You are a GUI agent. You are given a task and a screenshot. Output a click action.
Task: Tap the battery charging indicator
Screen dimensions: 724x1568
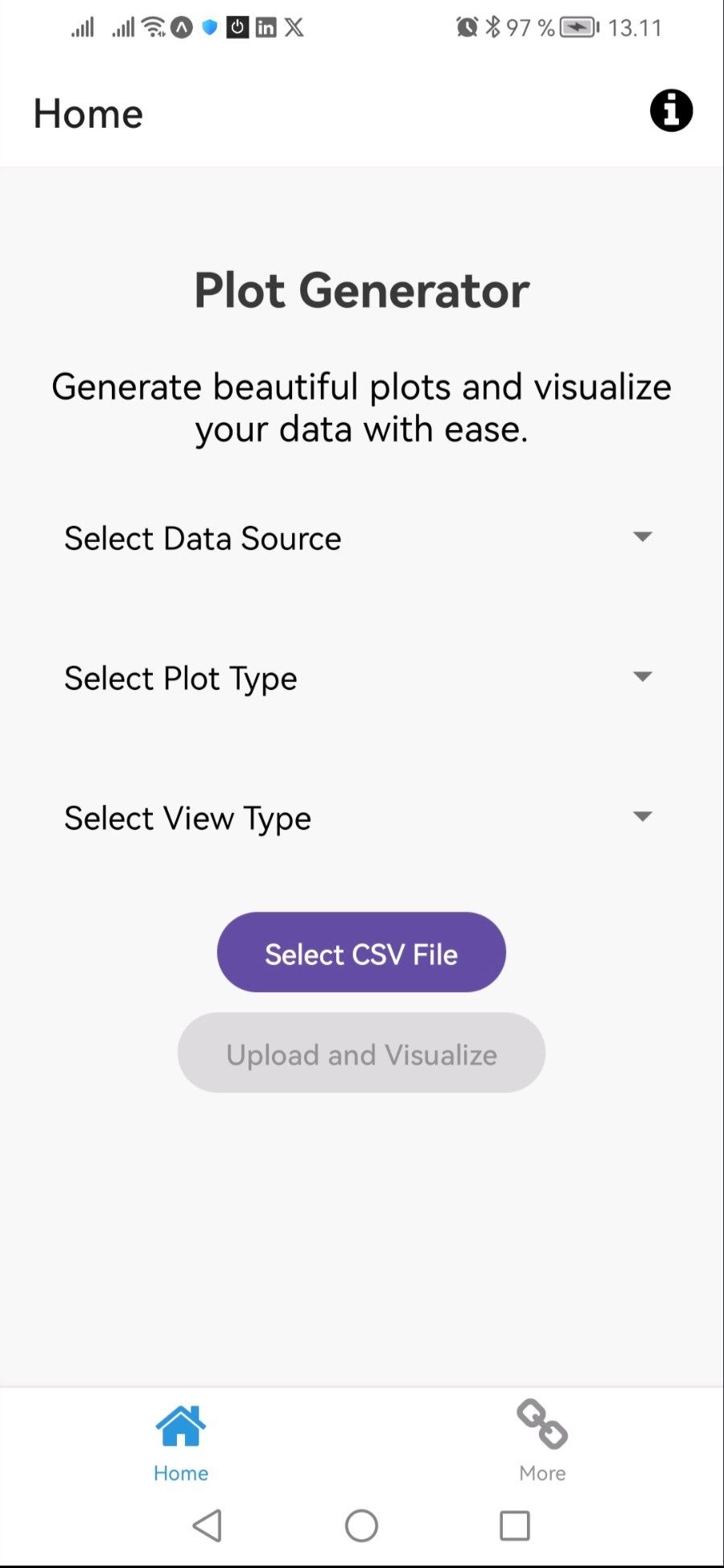click(x=580, y=27)
